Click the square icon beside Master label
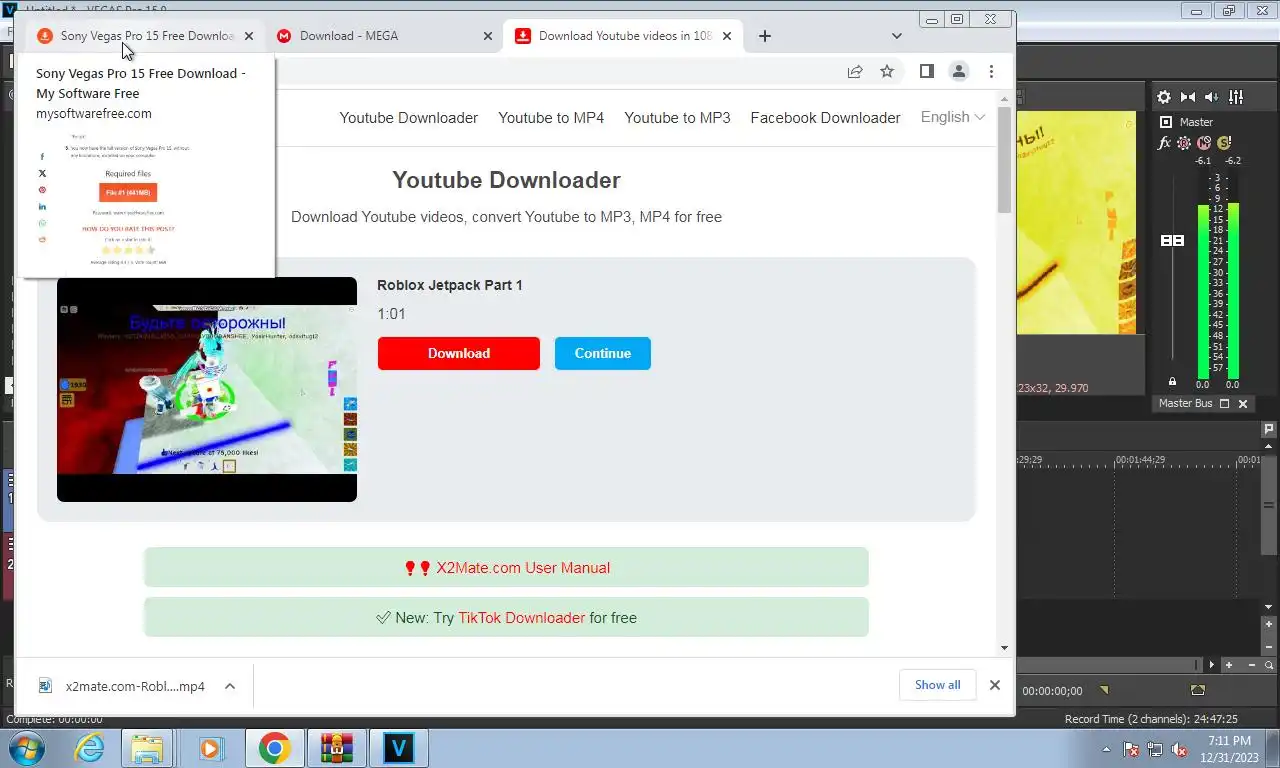 [1166, 122]
